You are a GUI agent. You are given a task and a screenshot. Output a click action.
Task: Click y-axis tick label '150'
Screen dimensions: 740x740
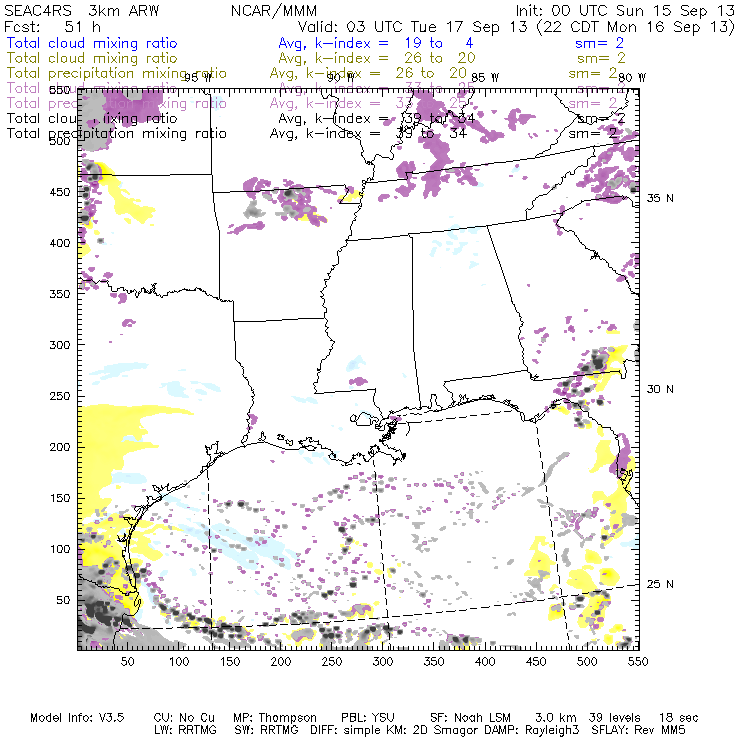point(60,498)
